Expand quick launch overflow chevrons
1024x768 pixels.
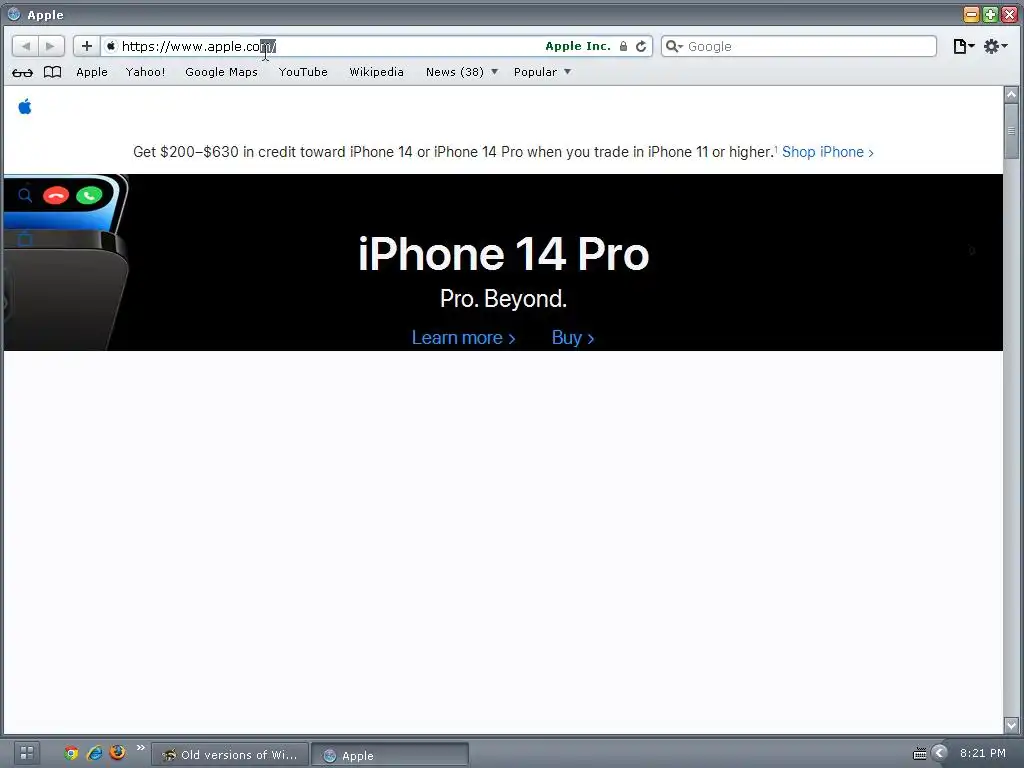tap(140, 748)
